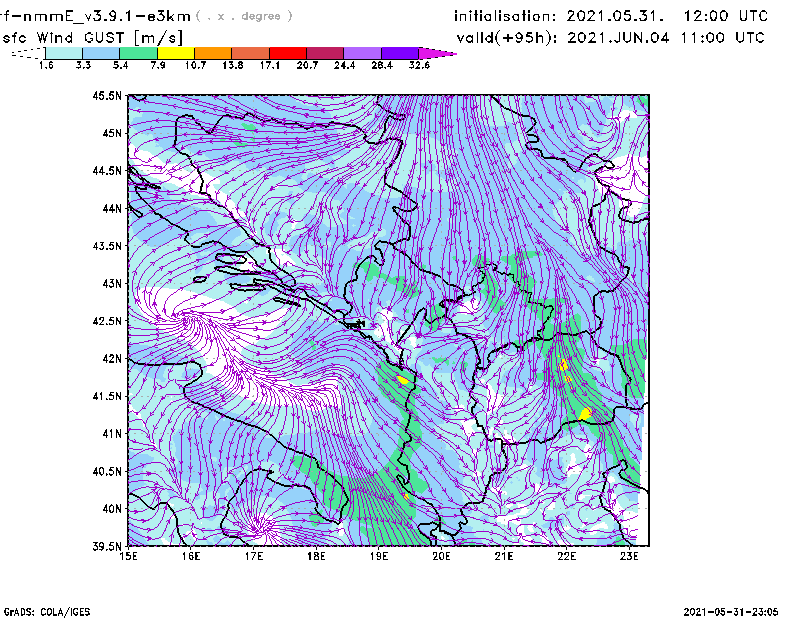Viewport: 800px width, 618px height.
Task: Click the 'GrADS: COLA/IGES' footer label
Action: point(47,612)
